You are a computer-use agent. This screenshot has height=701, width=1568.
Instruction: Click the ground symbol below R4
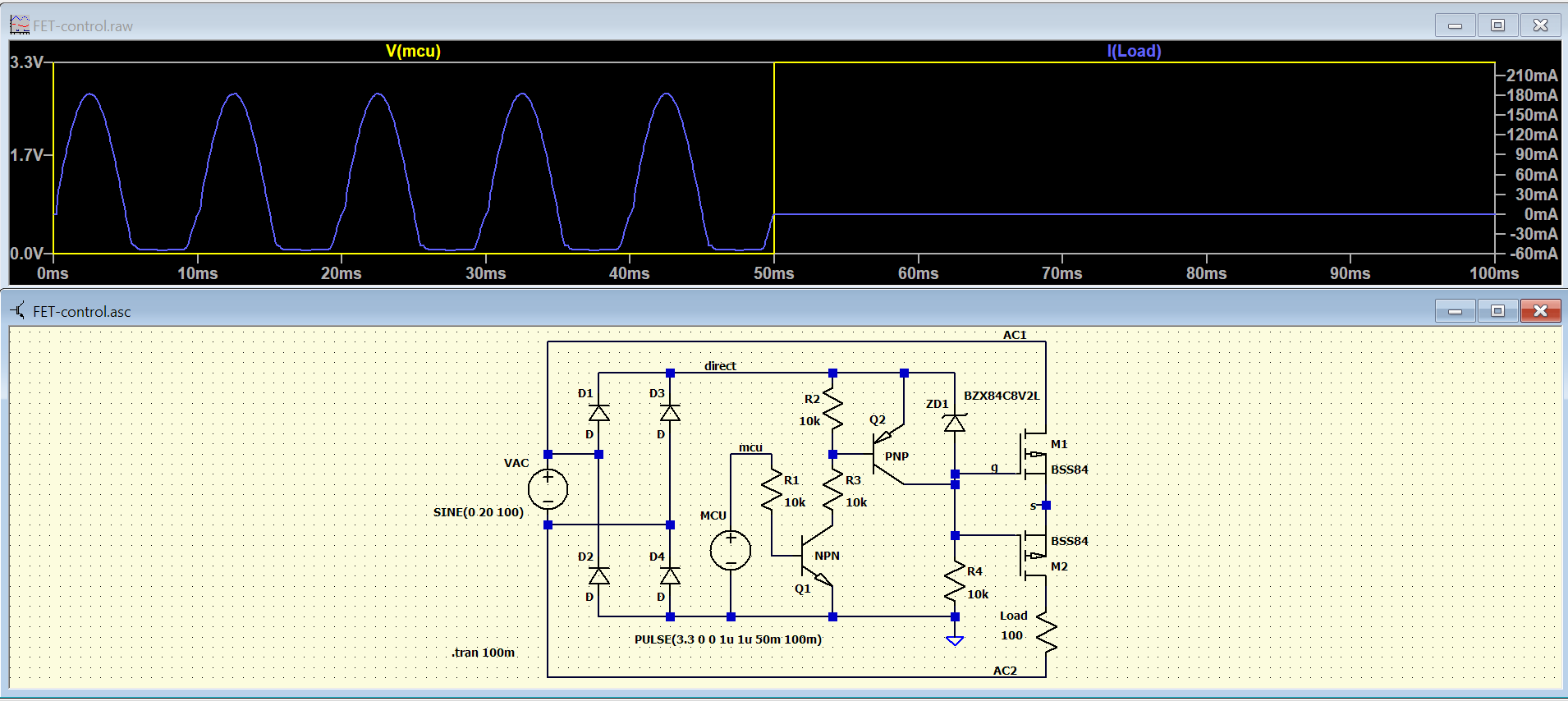[955, 640]
